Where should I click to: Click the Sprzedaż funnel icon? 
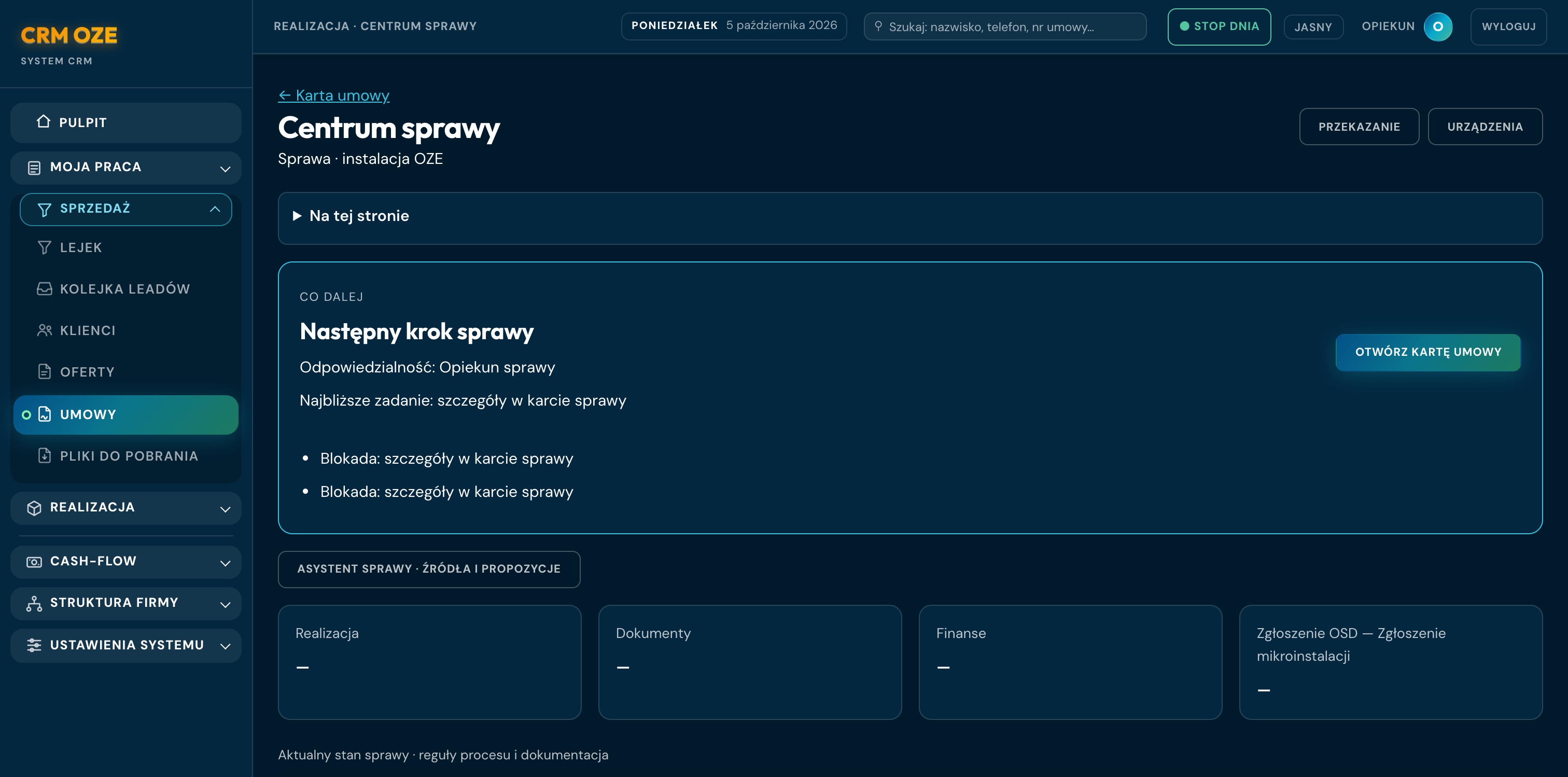tap(45, 210)
